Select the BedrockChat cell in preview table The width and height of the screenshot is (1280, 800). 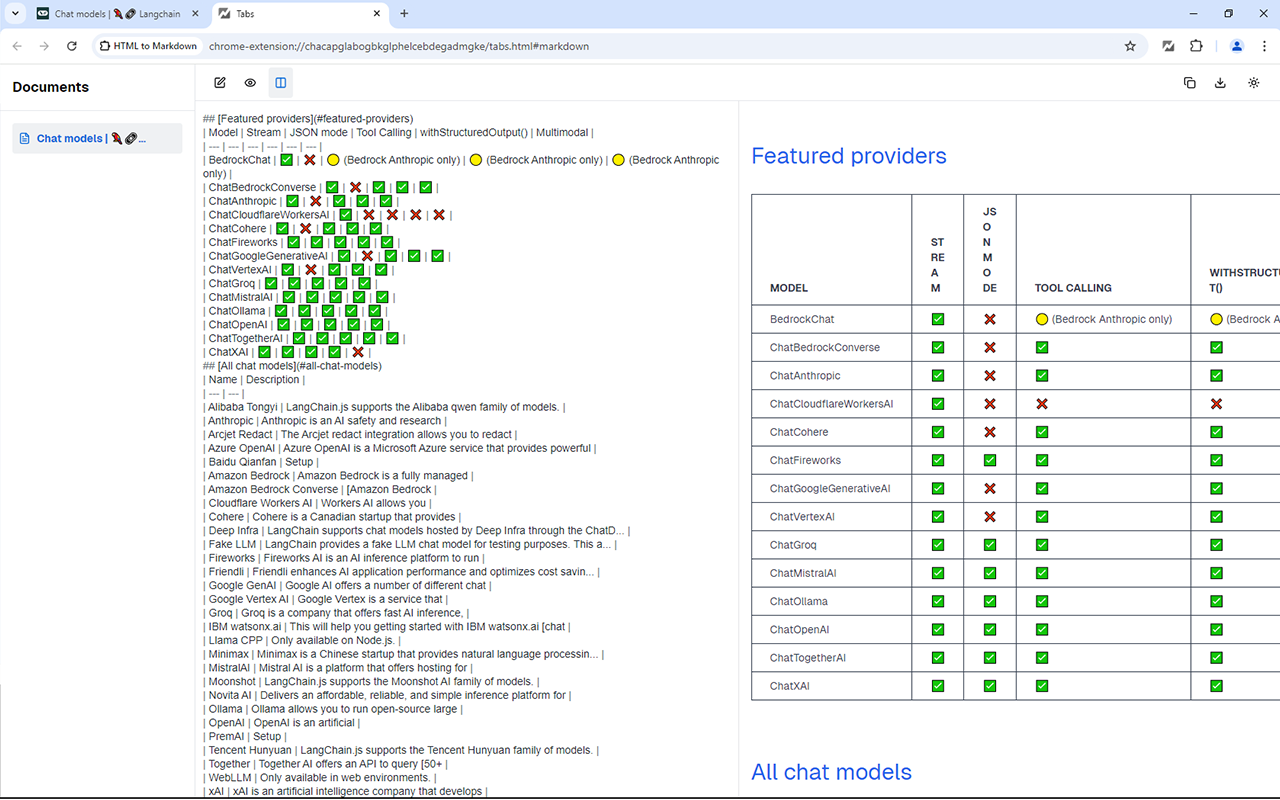pos(832,319)
